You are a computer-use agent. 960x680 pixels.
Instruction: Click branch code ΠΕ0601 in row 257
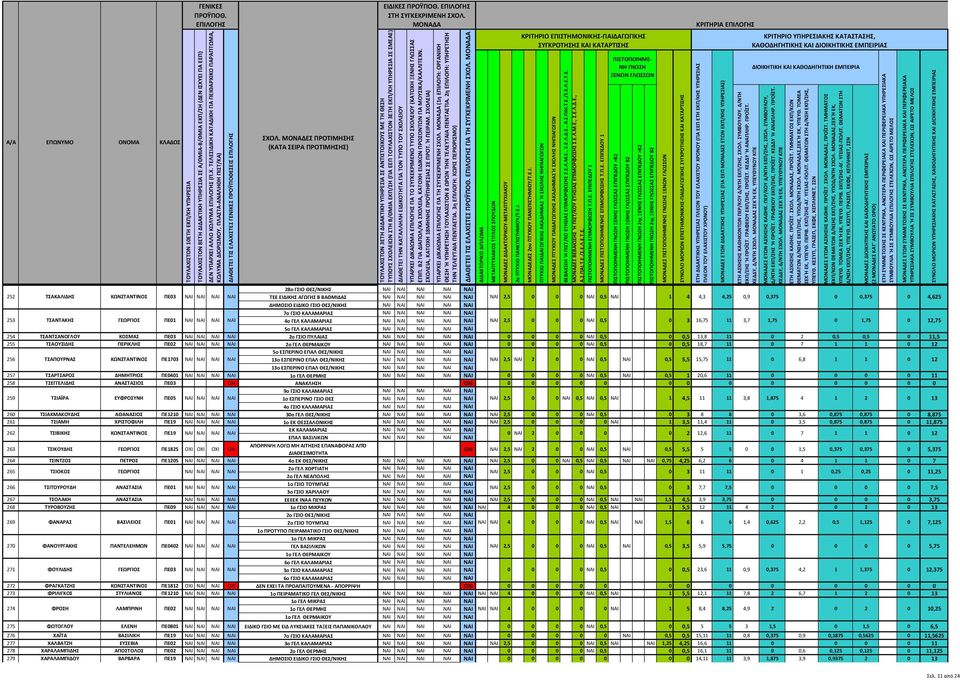coord(170,375)
